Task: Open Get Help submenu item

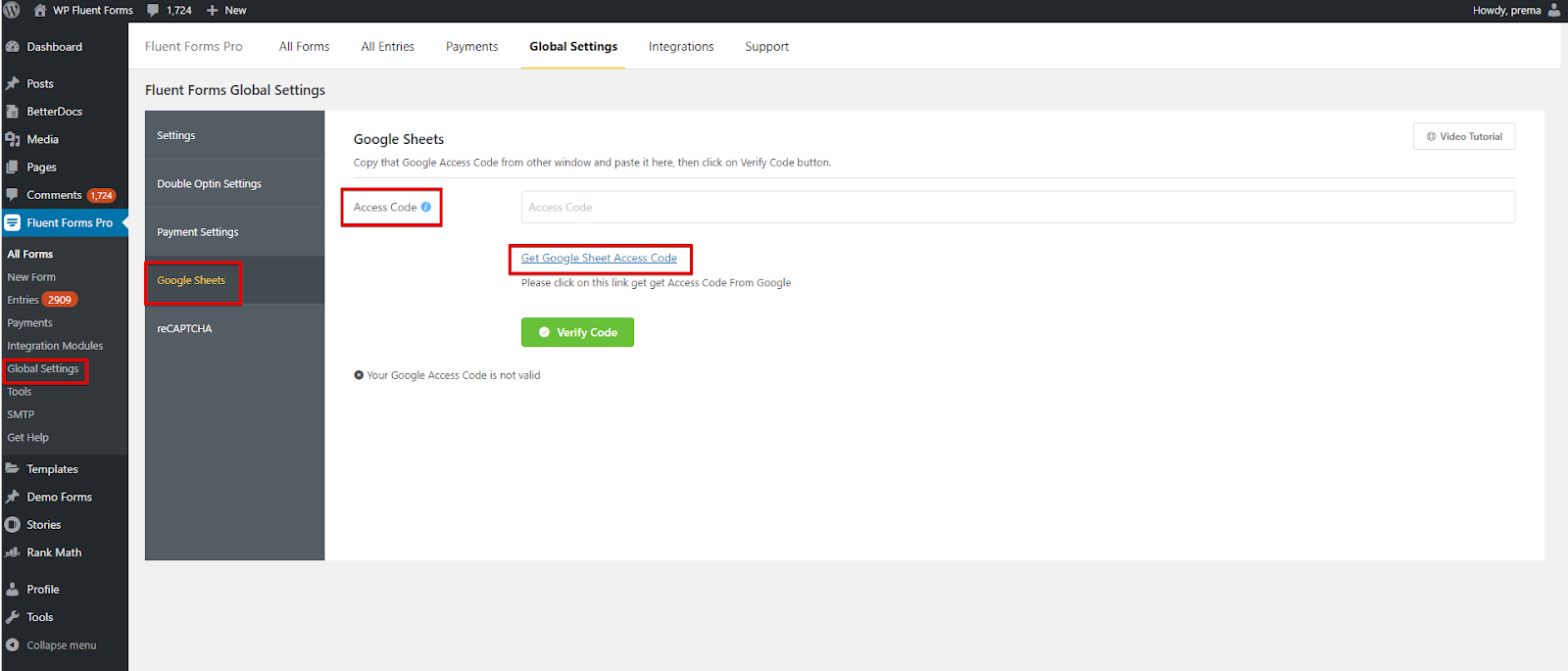Action: tap(27, 437)
